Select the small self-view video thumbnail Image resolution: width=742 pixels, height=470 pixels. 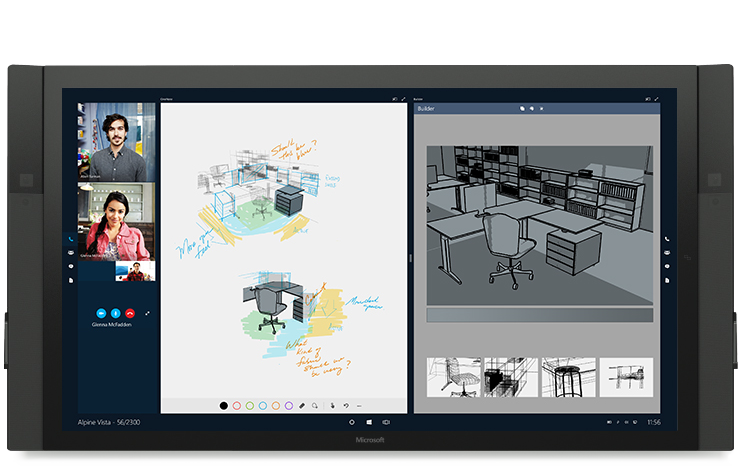click(x=135, y=270)
